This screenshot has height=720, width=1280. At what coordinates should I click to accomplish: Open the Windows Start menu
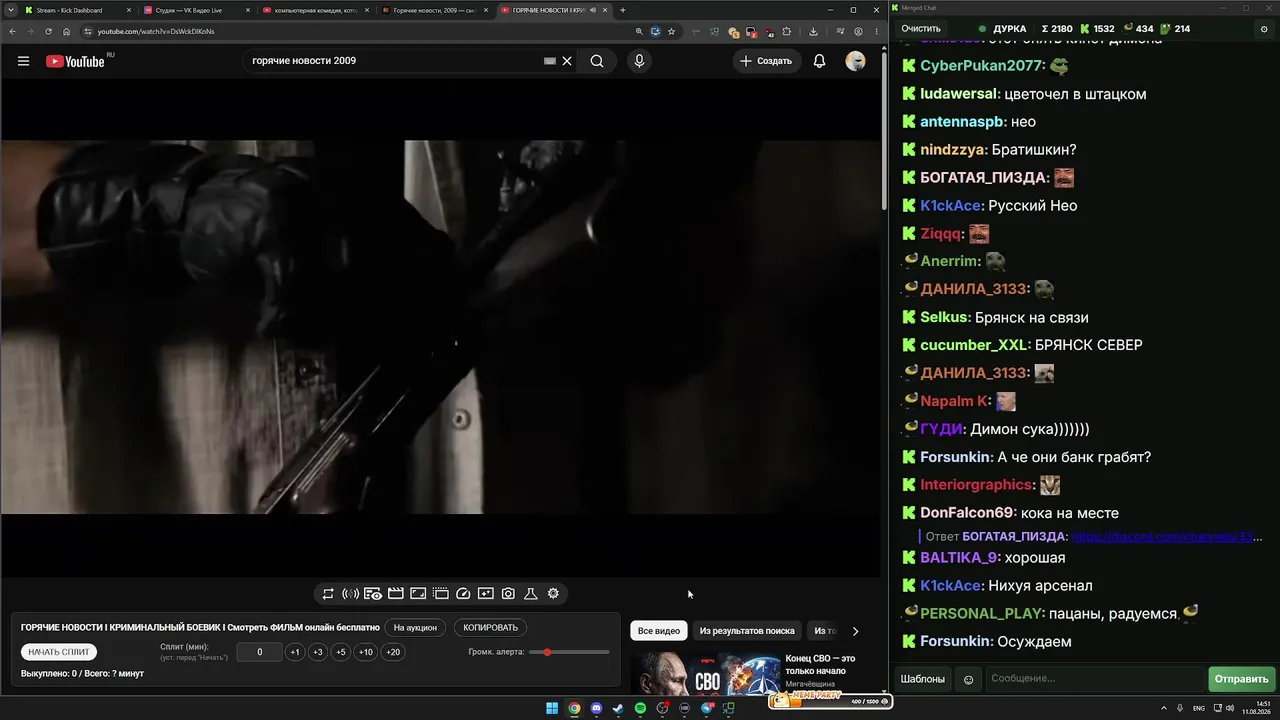click(552, 709)
